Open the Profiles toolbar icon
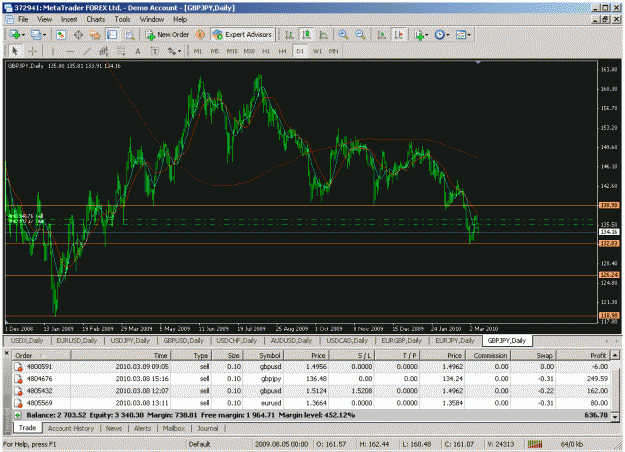 [x=36, y=35]
